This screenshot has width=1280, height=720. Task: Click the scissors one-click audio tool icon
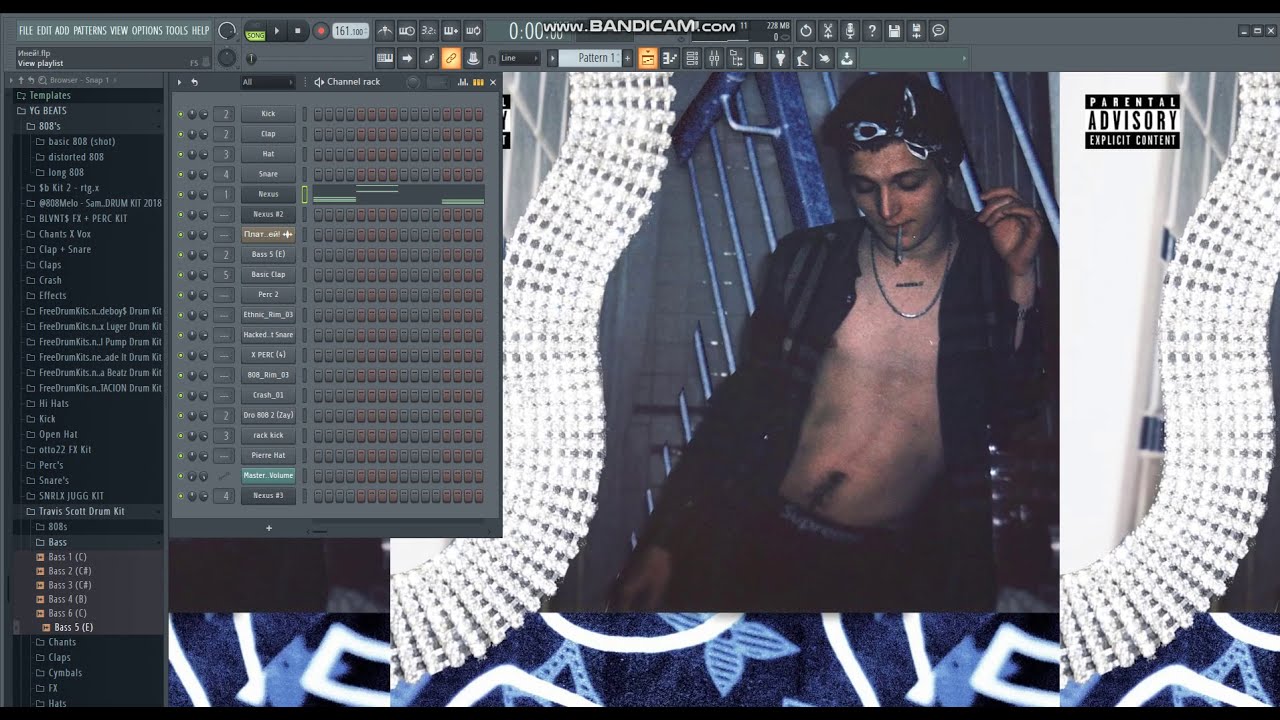point(828,31)
